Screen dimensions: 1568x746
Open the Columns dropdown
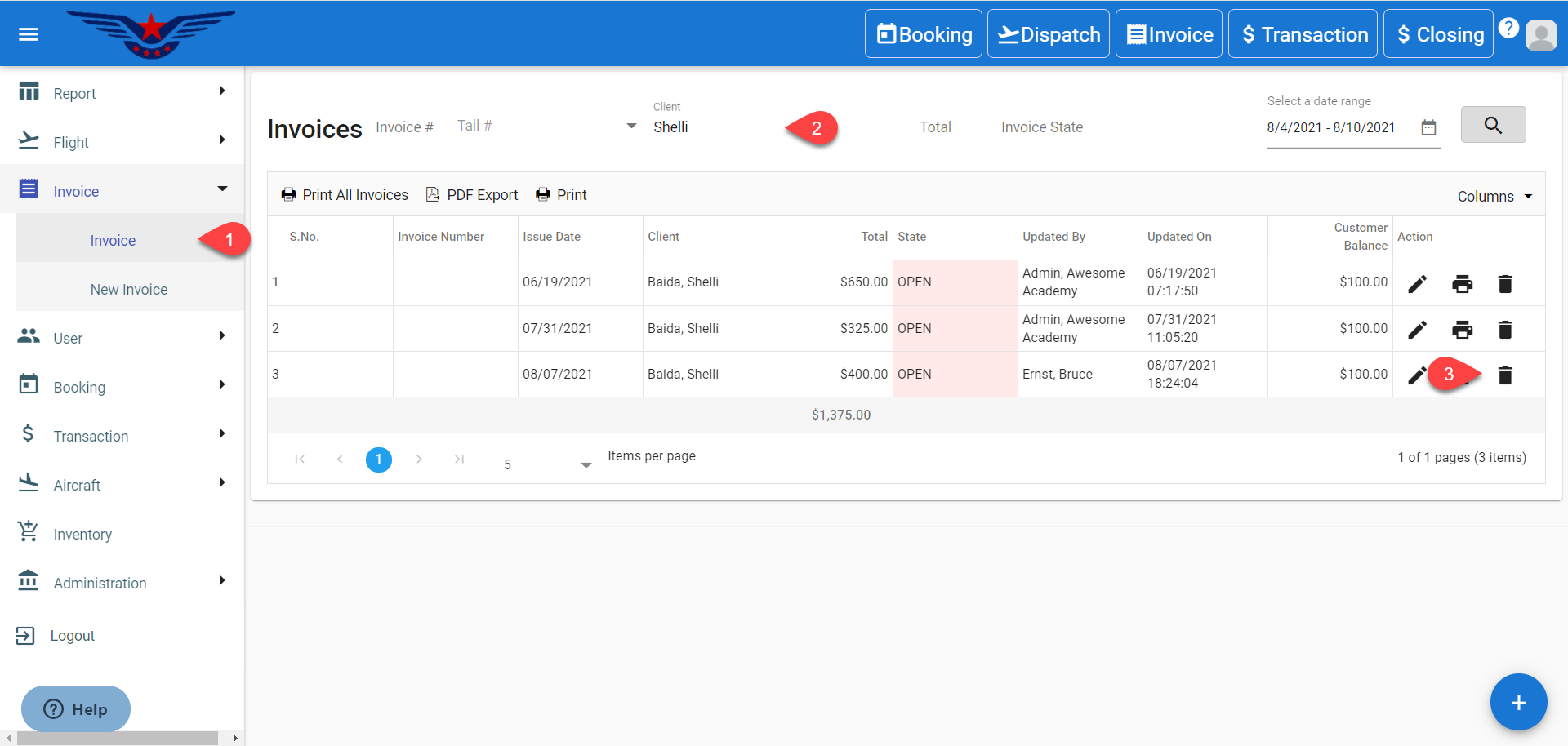click(1494, 197)
